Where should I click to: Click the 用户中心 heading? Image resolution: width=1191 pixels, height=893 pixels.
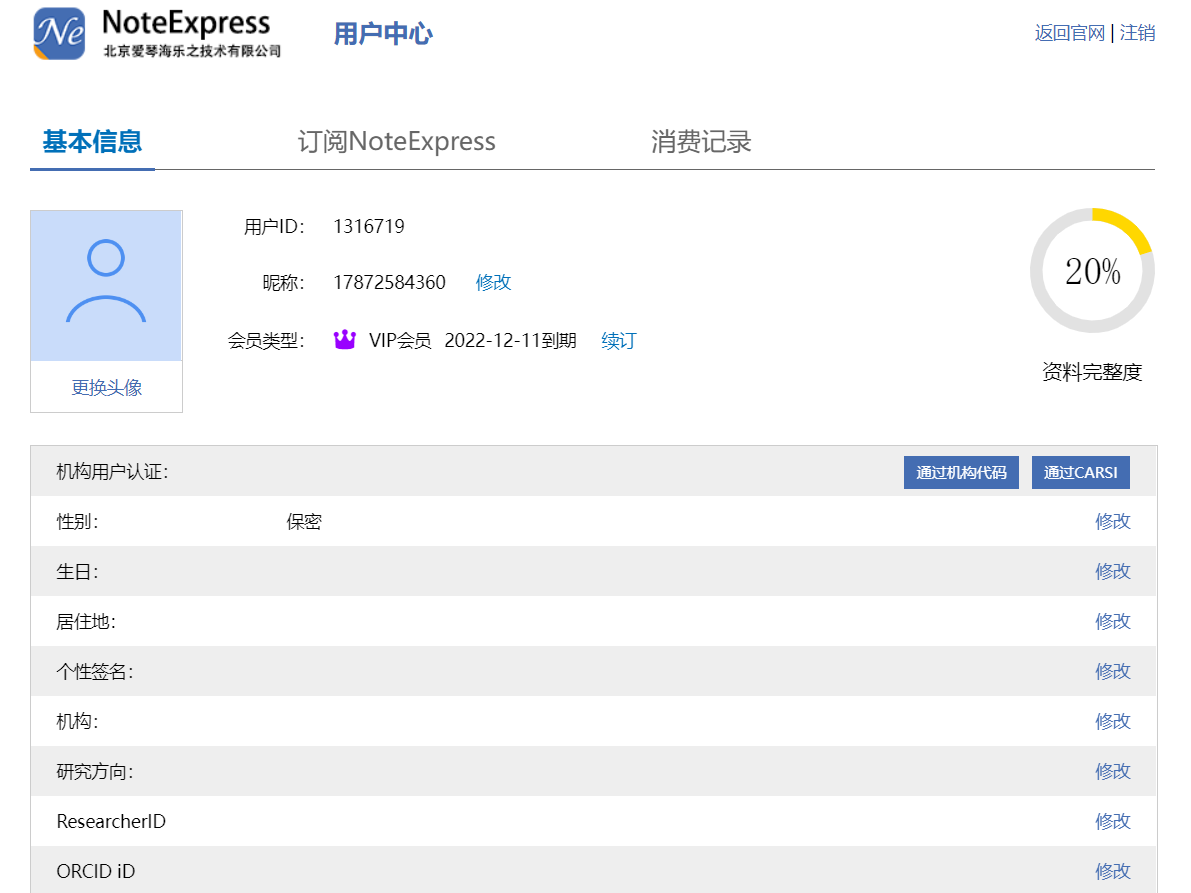click(383, 34)
